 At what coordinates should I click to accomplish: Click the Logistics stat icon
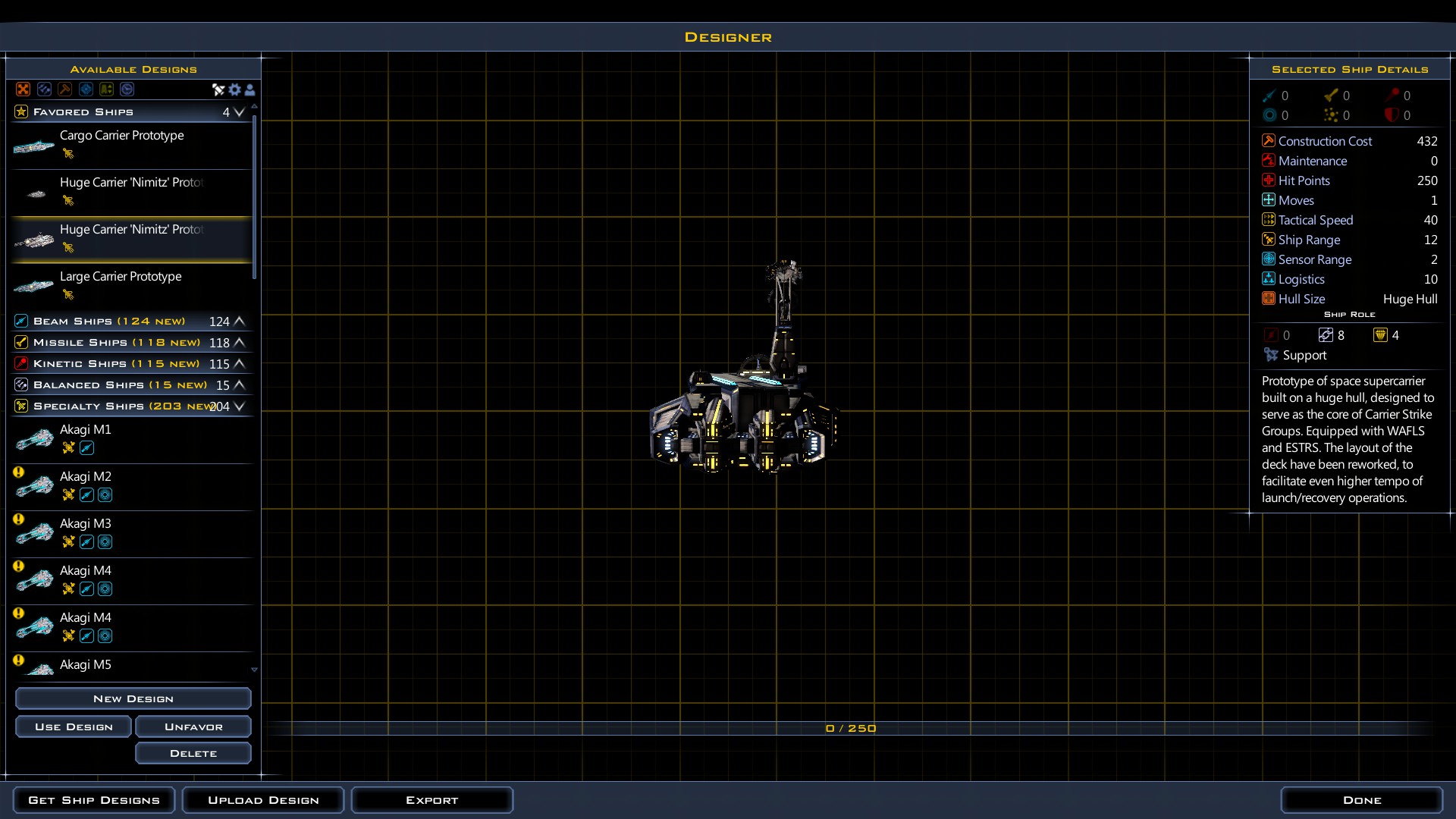(1269, 279)
